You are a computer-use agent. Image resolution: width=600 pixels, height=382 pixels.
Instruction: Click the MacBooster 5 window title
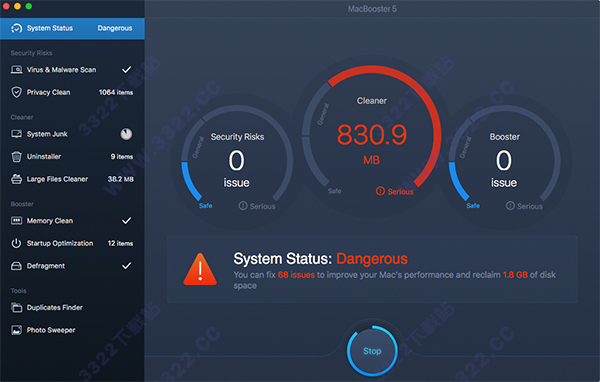coord(372,9)
